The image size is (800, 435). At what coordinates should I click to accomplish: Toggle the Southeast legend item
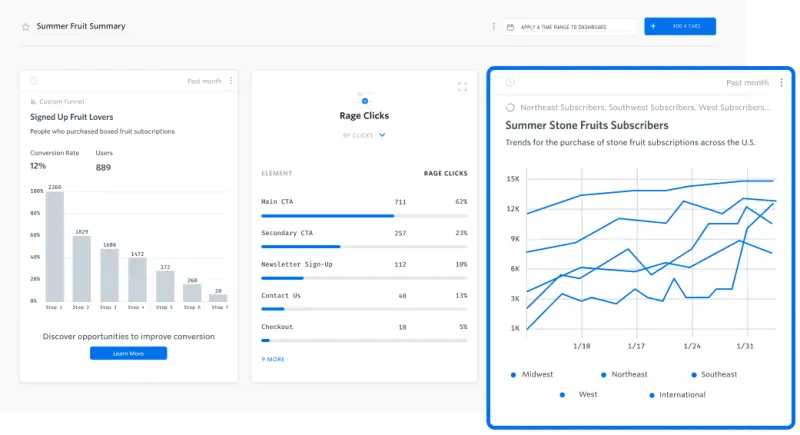714,375
